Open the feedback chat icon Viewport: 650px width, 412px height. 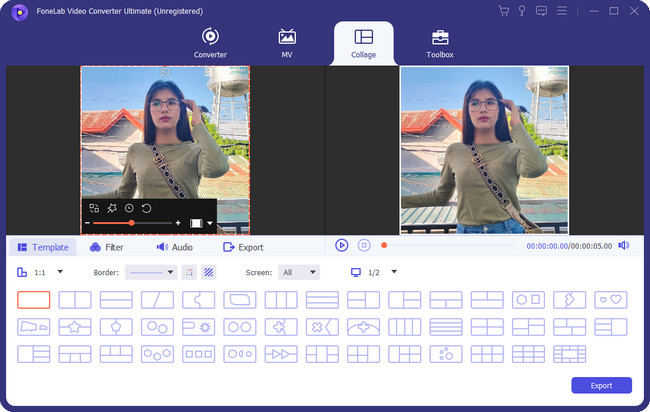pyautogui.click(x=541, y=11)
